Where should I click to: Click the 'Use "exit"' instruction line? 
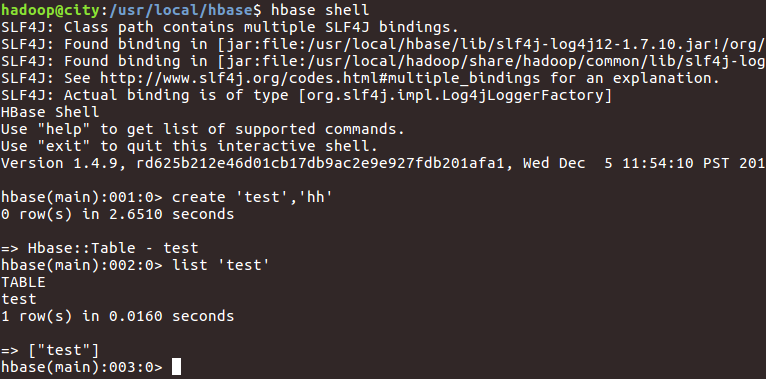(x=190, y=147)
